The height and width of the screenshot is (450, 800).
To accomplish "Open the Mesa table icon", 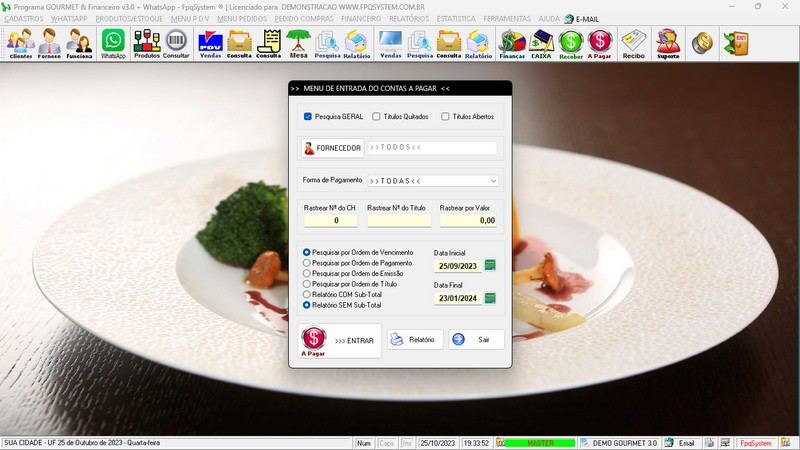I will pos(298,43).
